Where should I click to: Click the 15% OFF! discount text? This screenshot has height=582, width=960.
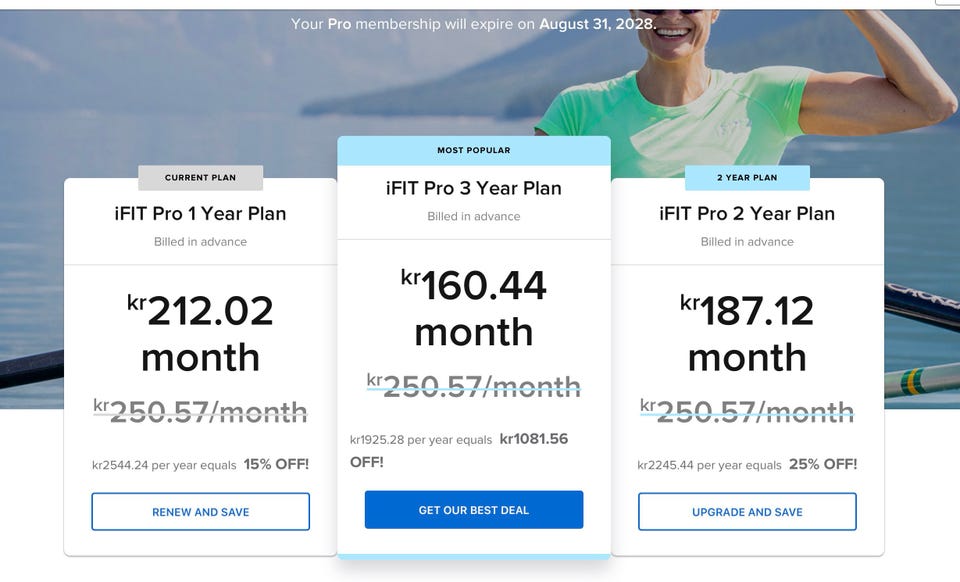(x=276, y=464)
